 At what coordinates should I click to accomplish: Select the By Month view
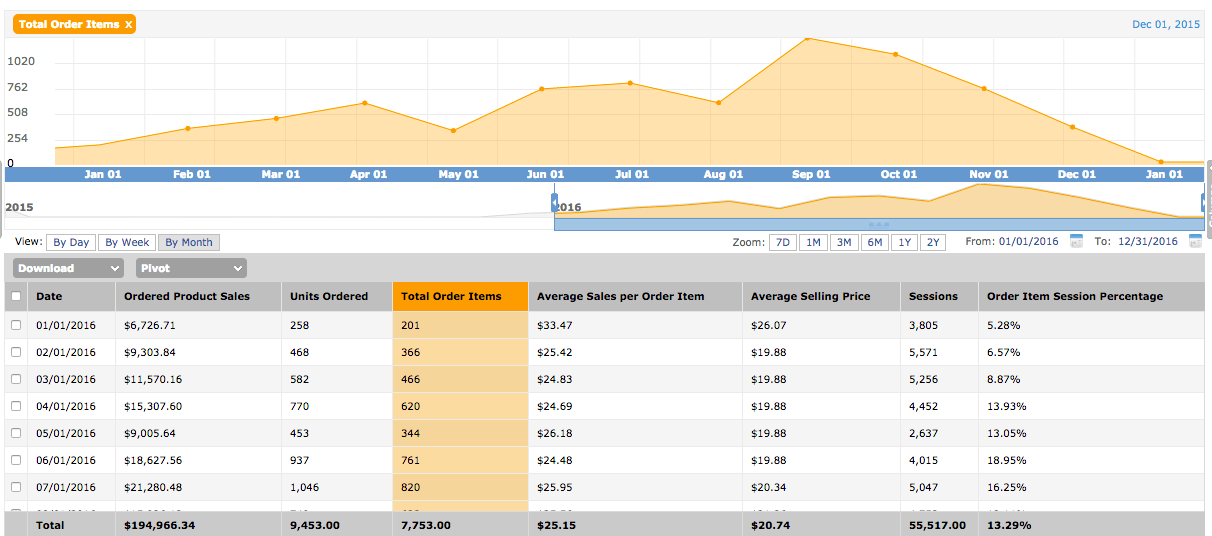coord(188,242)
